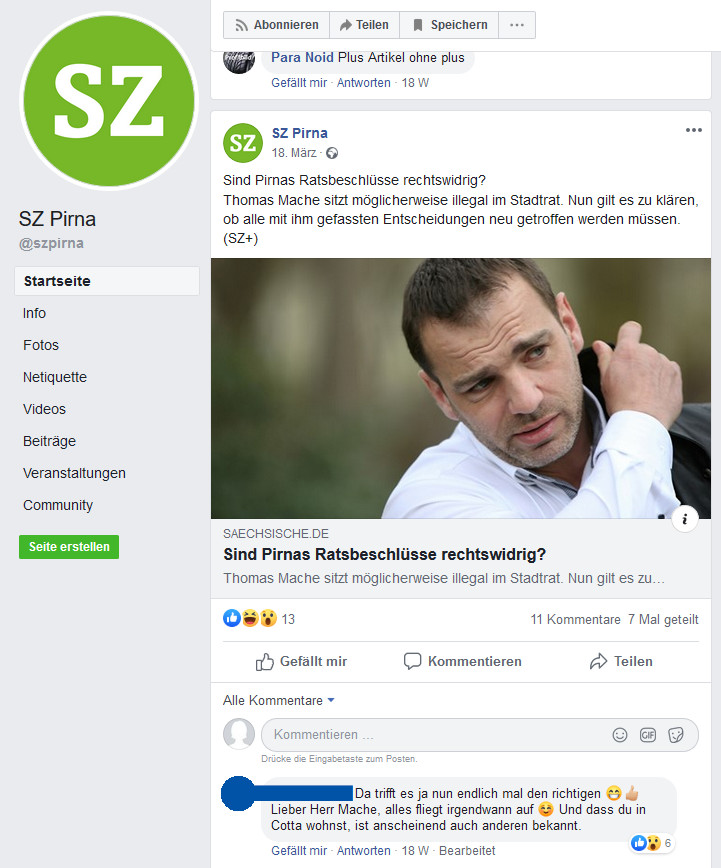Insert an emoji into the comment field
The height and width of the screenshot is (868, 721).
620,735
